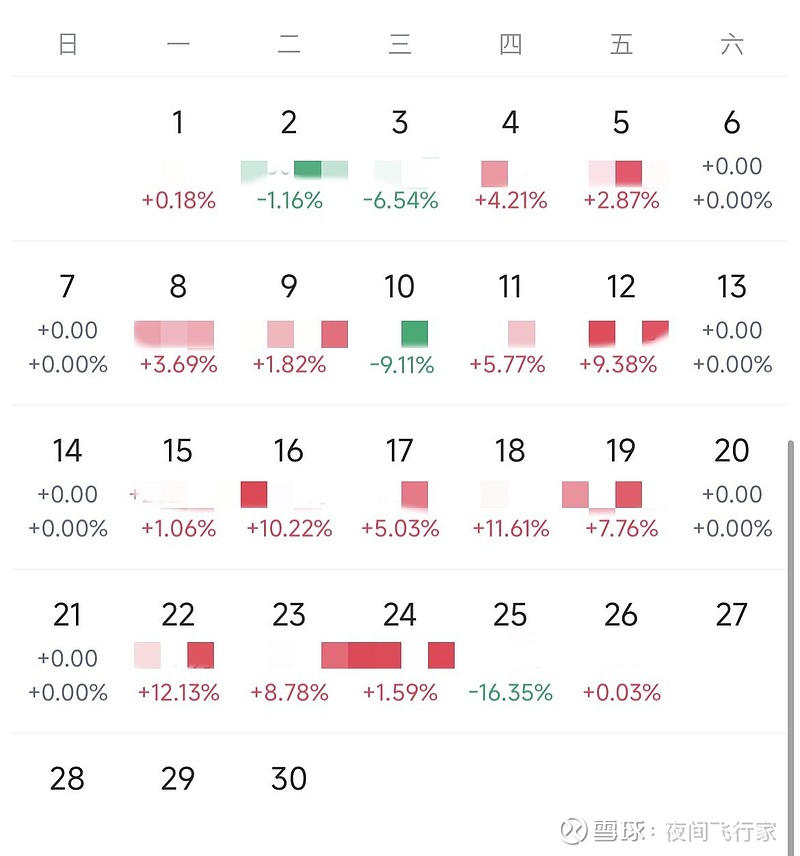
Task: Click day 8 with +3.69%
Action: click(178, 324)
